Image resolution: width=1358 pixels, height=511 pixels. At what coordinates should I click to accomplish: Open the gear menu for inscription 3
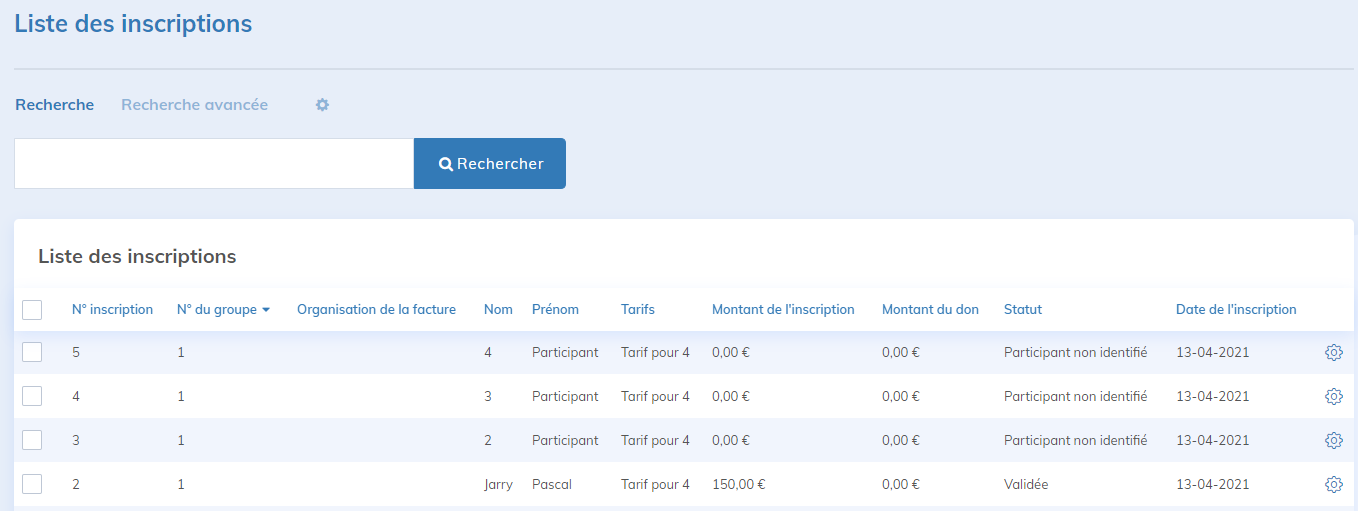point(1333,441)
